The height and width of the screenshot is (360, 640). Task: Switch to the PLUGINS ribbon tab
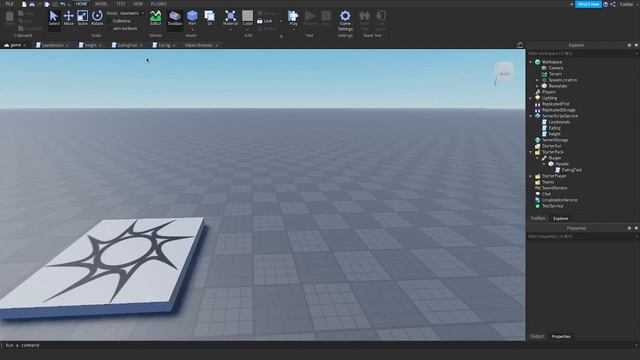click(x=159, y=4)
